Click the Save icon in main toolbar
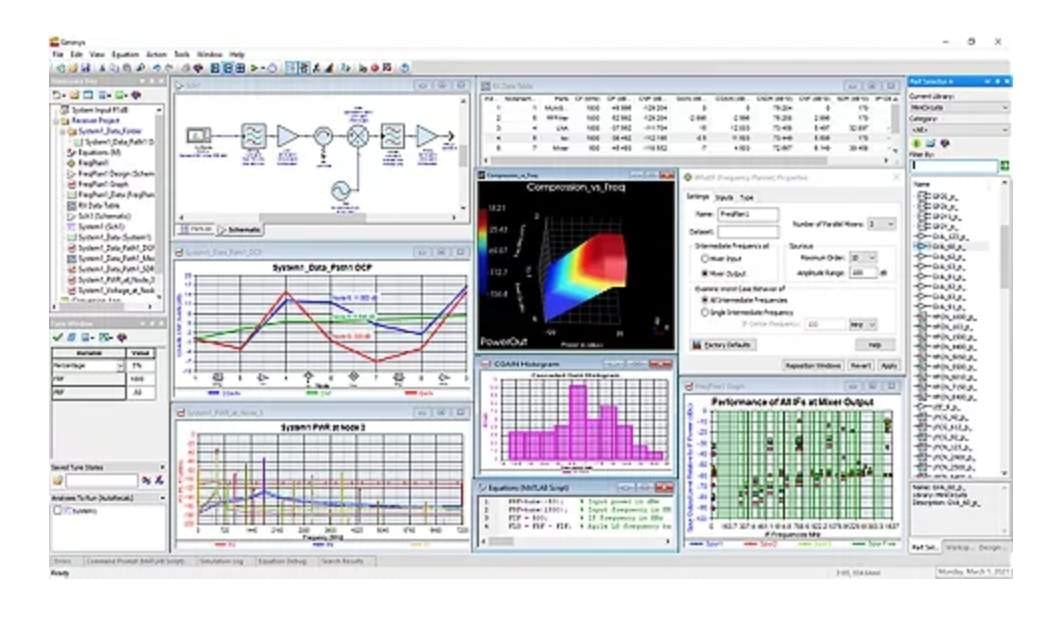Screen dimensions: 1054x636 coord(86,68)
